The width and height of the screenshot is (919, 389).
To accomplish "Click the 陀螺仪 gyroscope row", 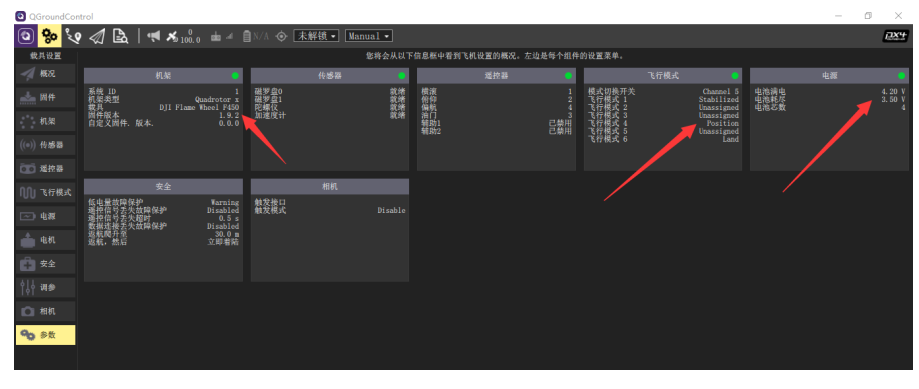I will click(330, 108).
